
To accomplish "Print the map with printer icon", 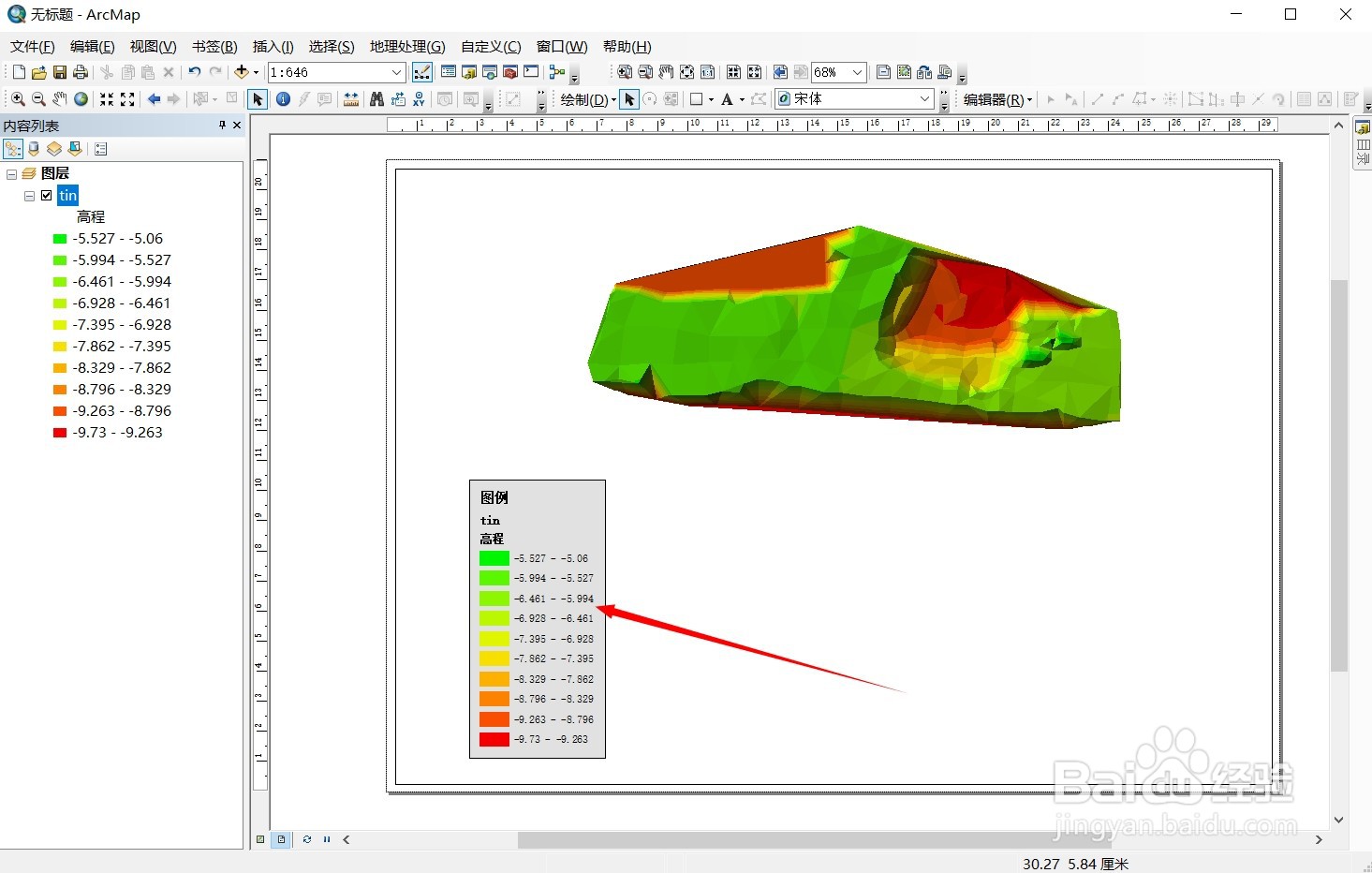I will (x=80, y=72).
